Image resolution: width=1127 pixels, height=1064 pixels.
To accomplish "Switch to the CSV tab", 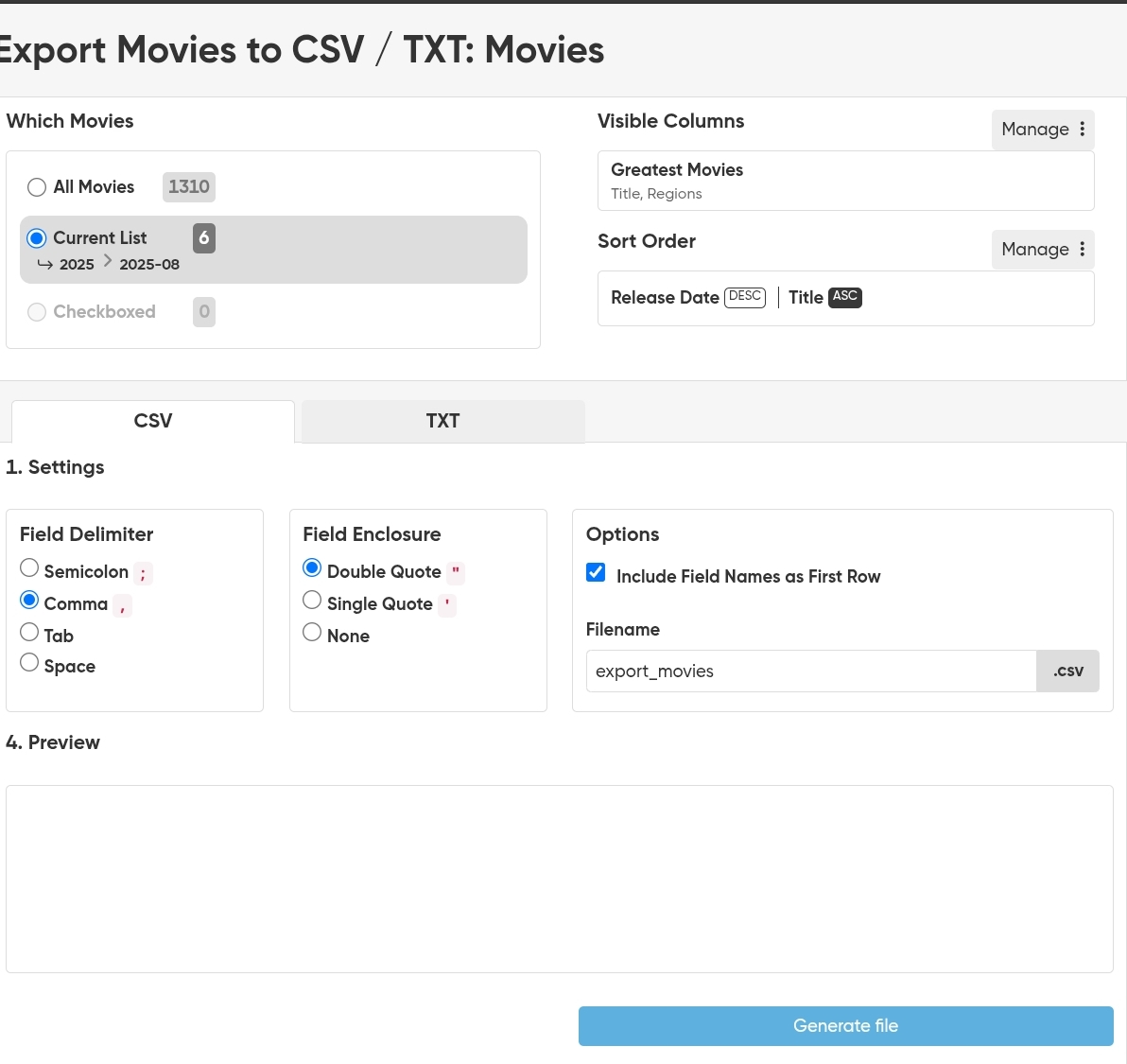I will coord(153,421).
